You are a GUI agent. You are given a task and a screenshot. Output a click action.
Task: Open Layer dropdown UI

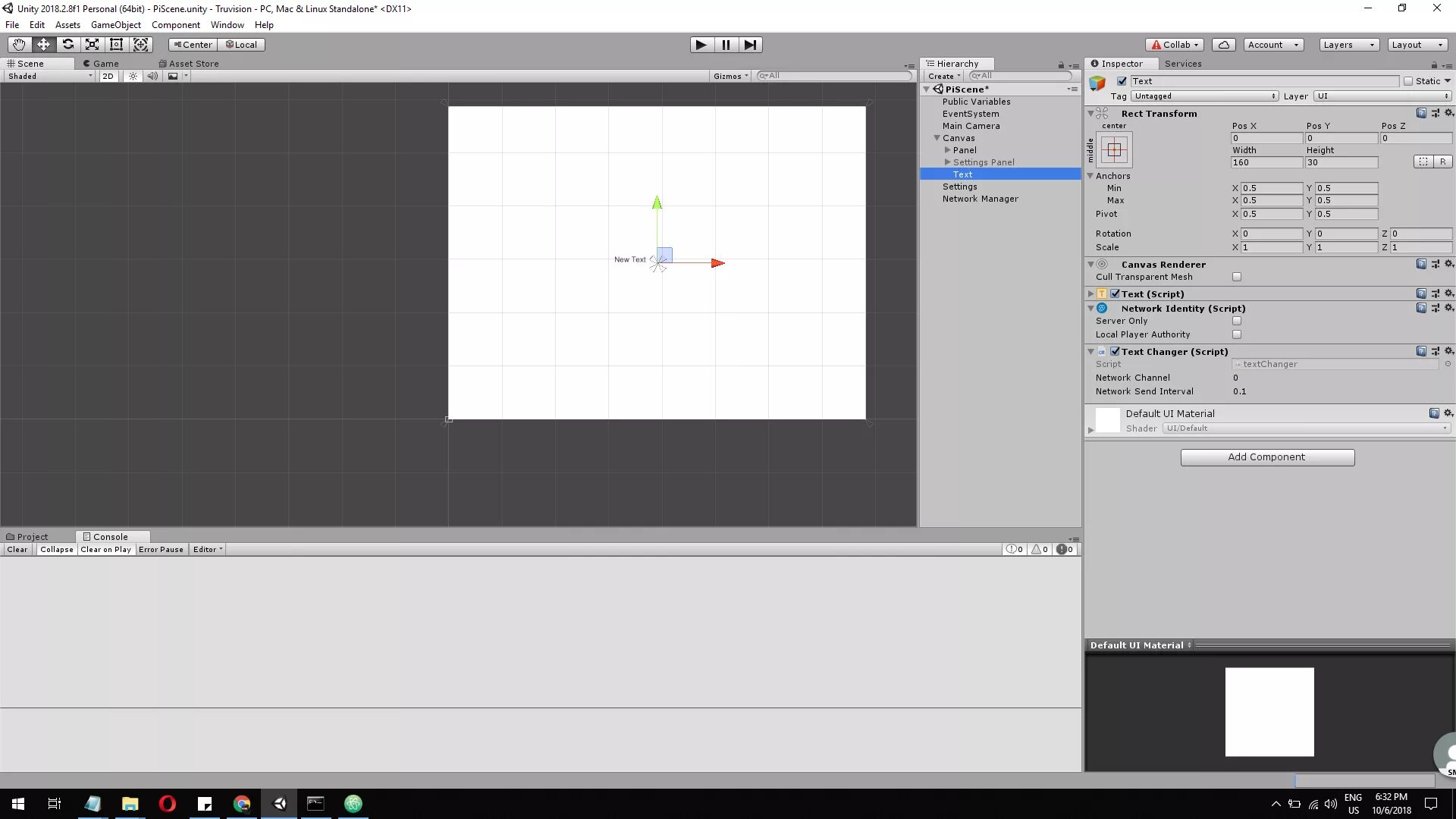click(1383, 96)
